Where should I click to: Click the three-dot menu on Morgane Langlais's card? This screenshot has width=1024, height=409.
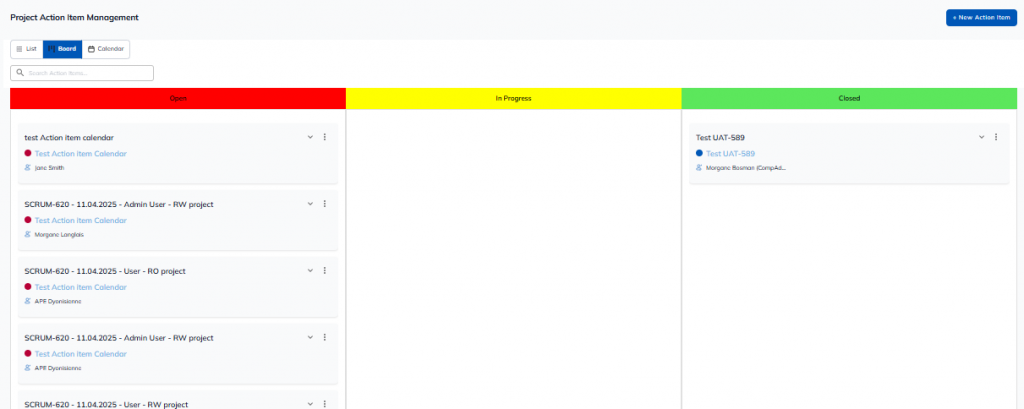[325, 204]
